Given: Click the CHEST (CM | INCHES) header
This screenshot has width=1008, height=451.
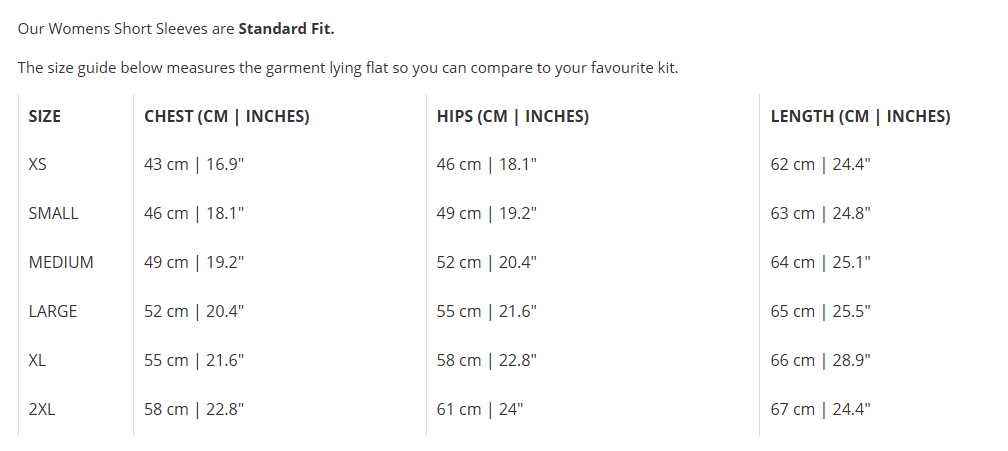Looking at the screenshot, I should [226, 116].
